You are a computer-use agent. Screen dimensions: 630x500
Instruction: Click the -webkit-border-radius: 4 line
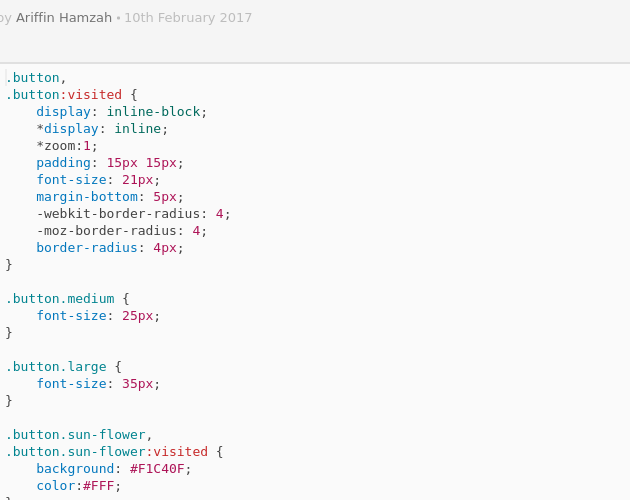point(133,213)
